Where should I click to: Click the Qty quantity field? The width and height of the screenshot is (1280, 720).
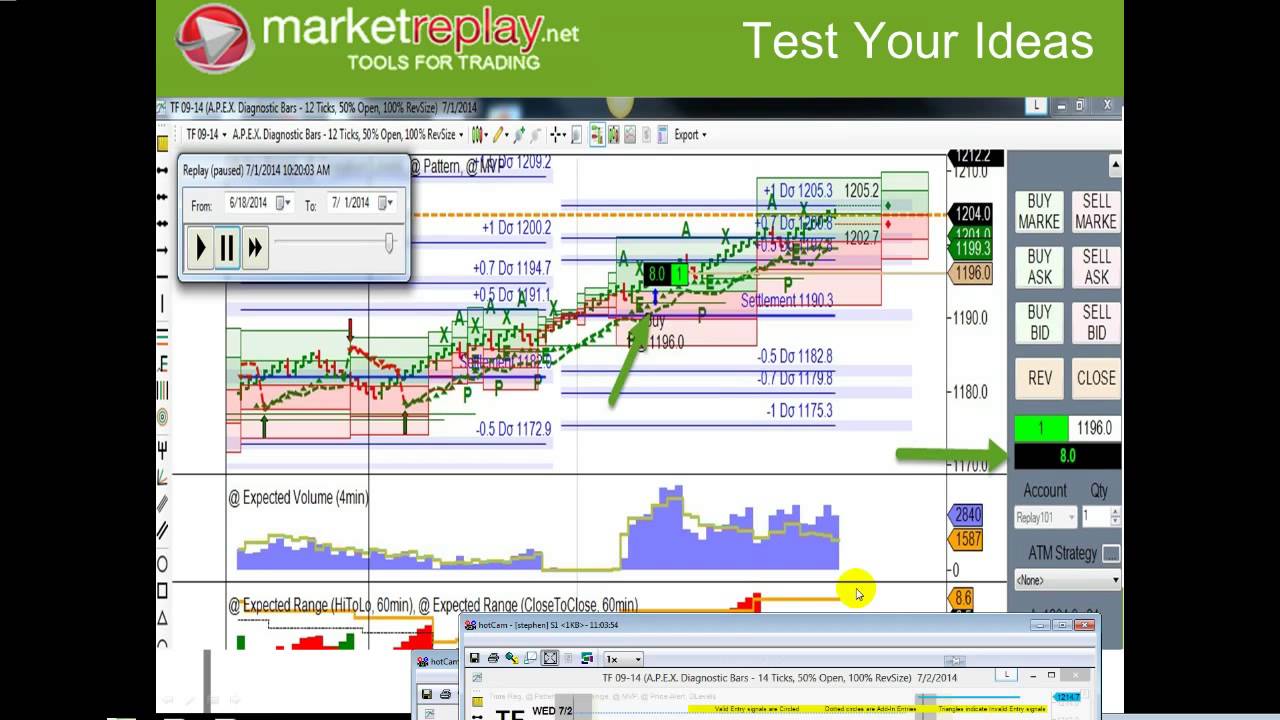pos(1095,517)
